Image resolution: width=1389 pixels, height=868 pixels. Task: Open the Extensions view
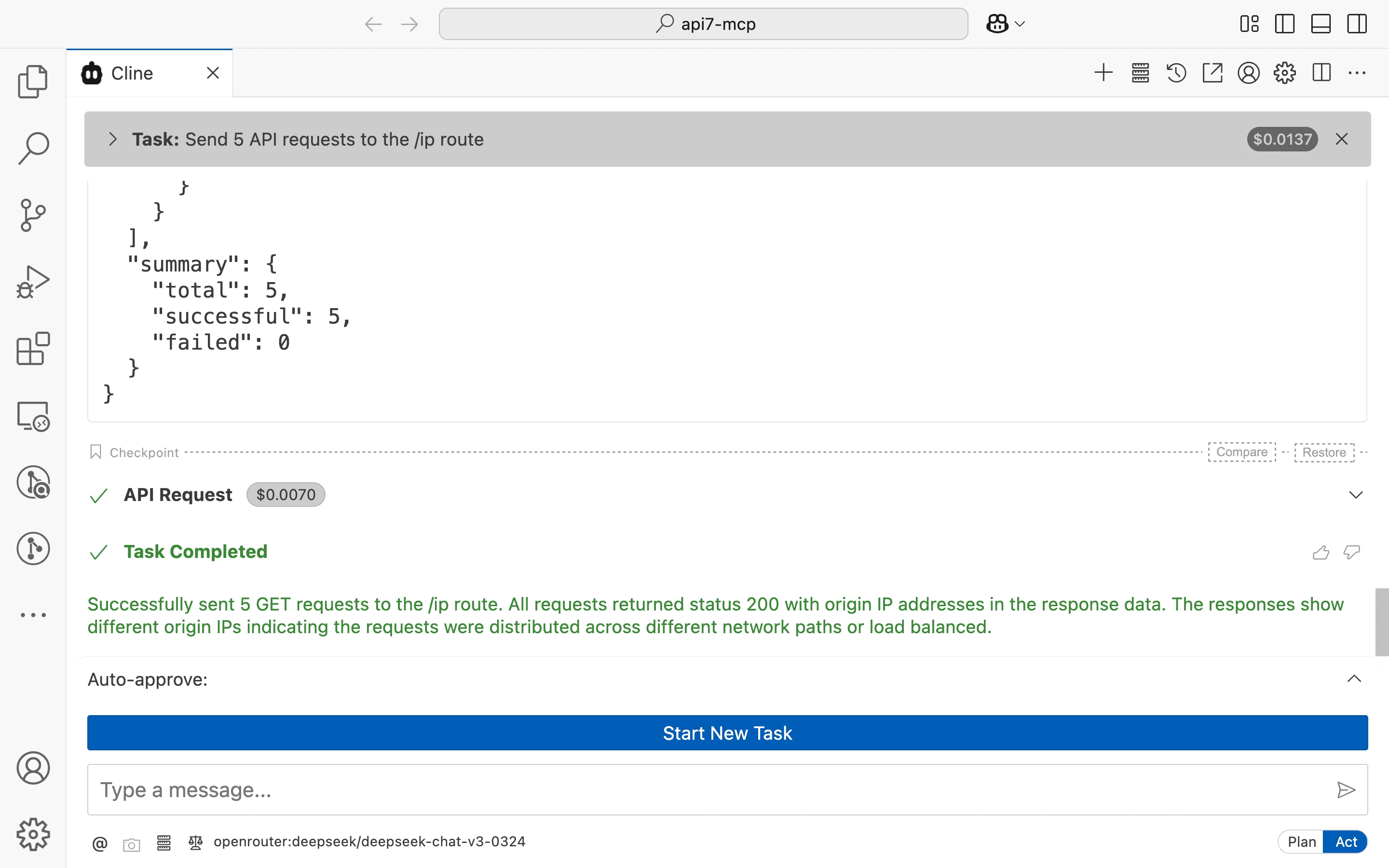tap(33, 349)
